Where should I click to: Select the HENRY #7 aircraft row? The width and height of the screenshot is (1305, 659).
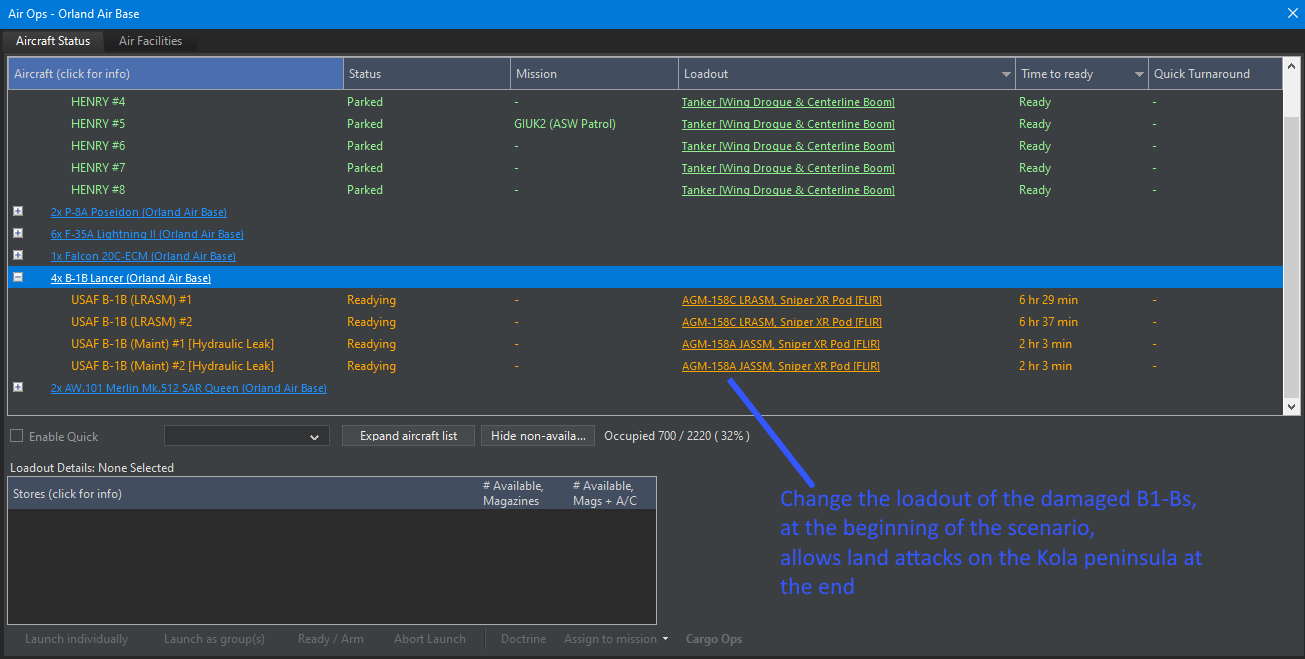click(645, 168)
